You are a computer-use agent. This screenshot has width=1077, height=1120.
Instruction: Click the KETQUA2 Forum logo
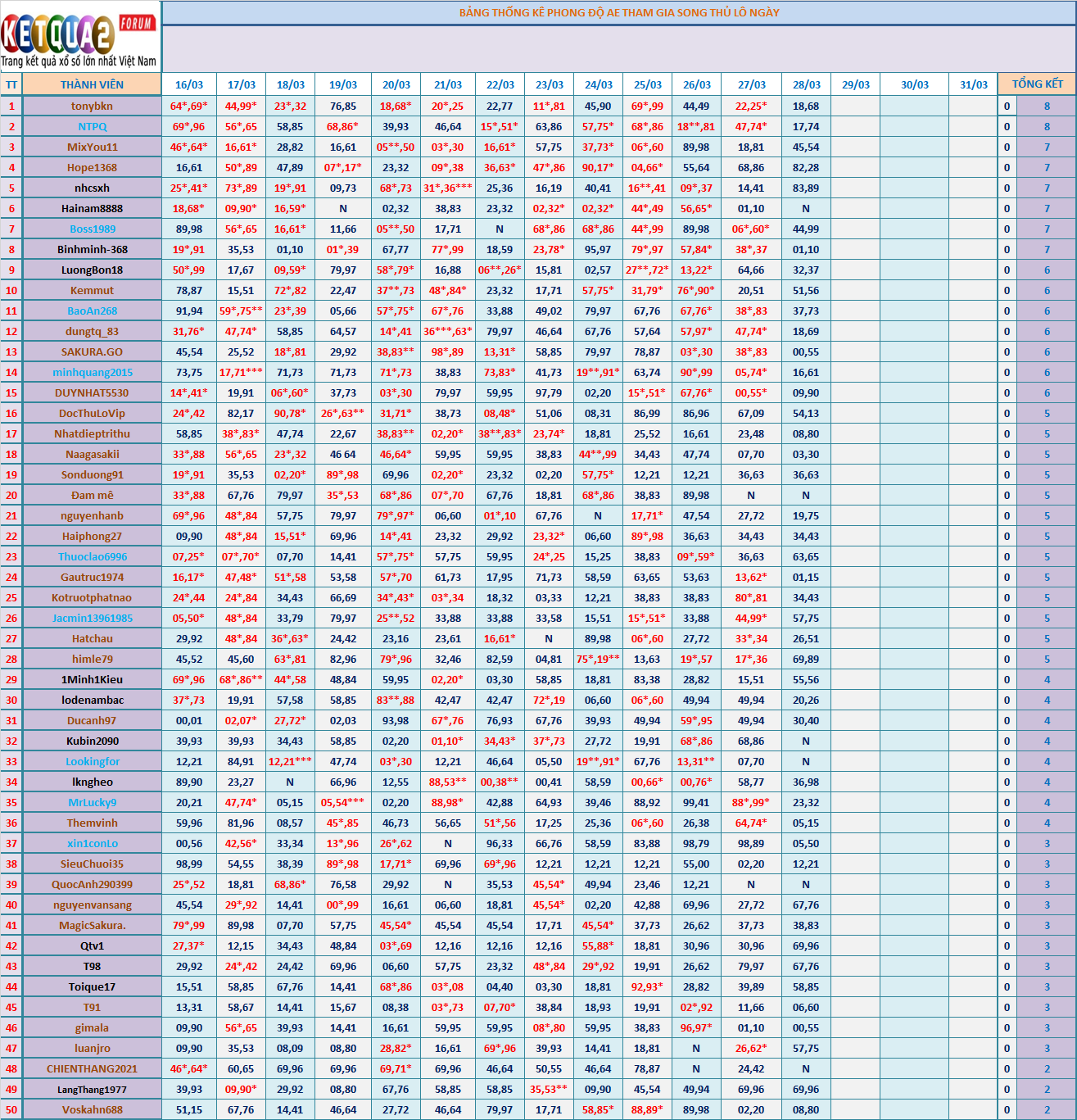[x=79, y=38]
